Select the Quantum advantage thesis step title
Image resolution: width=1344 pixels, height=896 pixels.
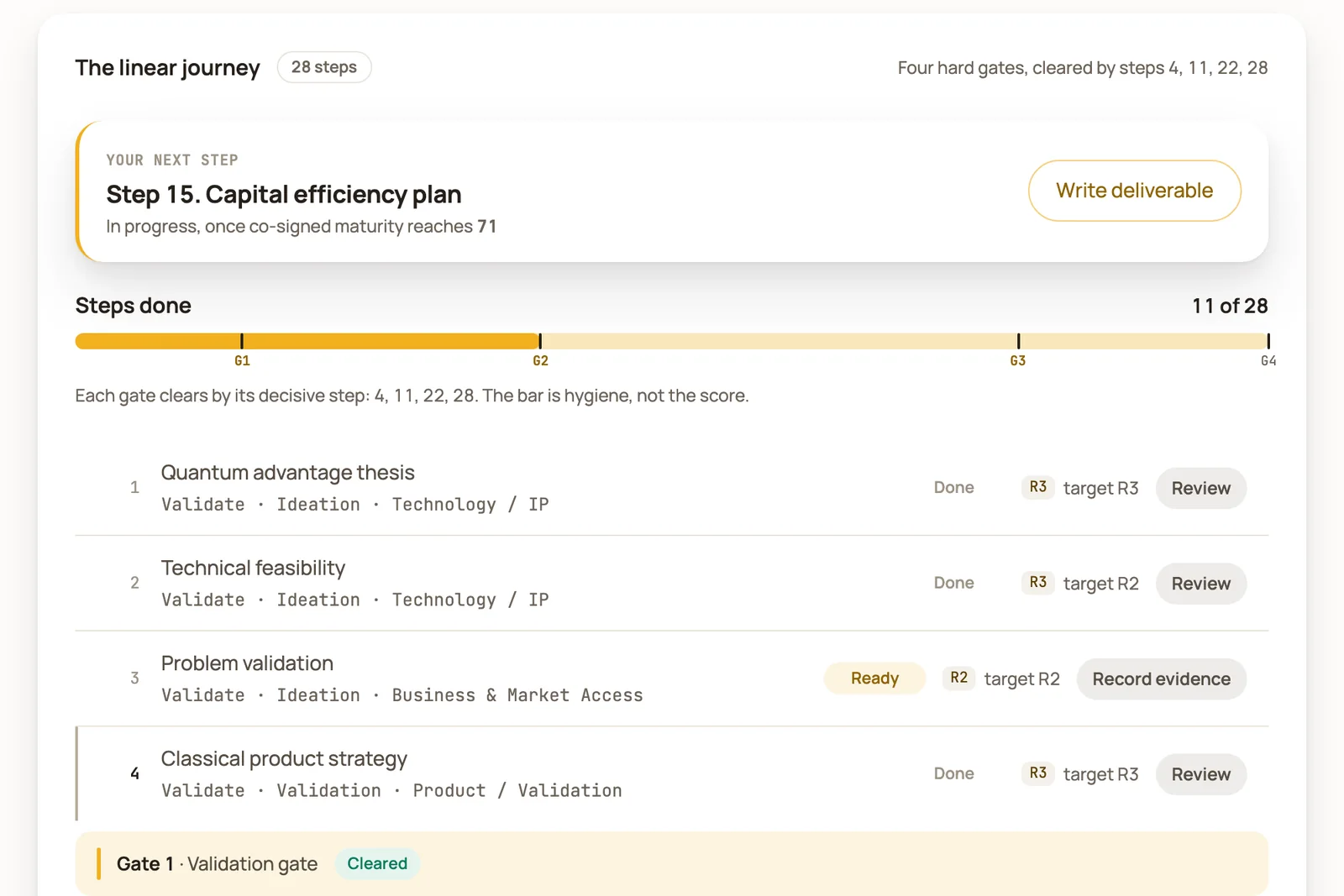coord(287,473)
